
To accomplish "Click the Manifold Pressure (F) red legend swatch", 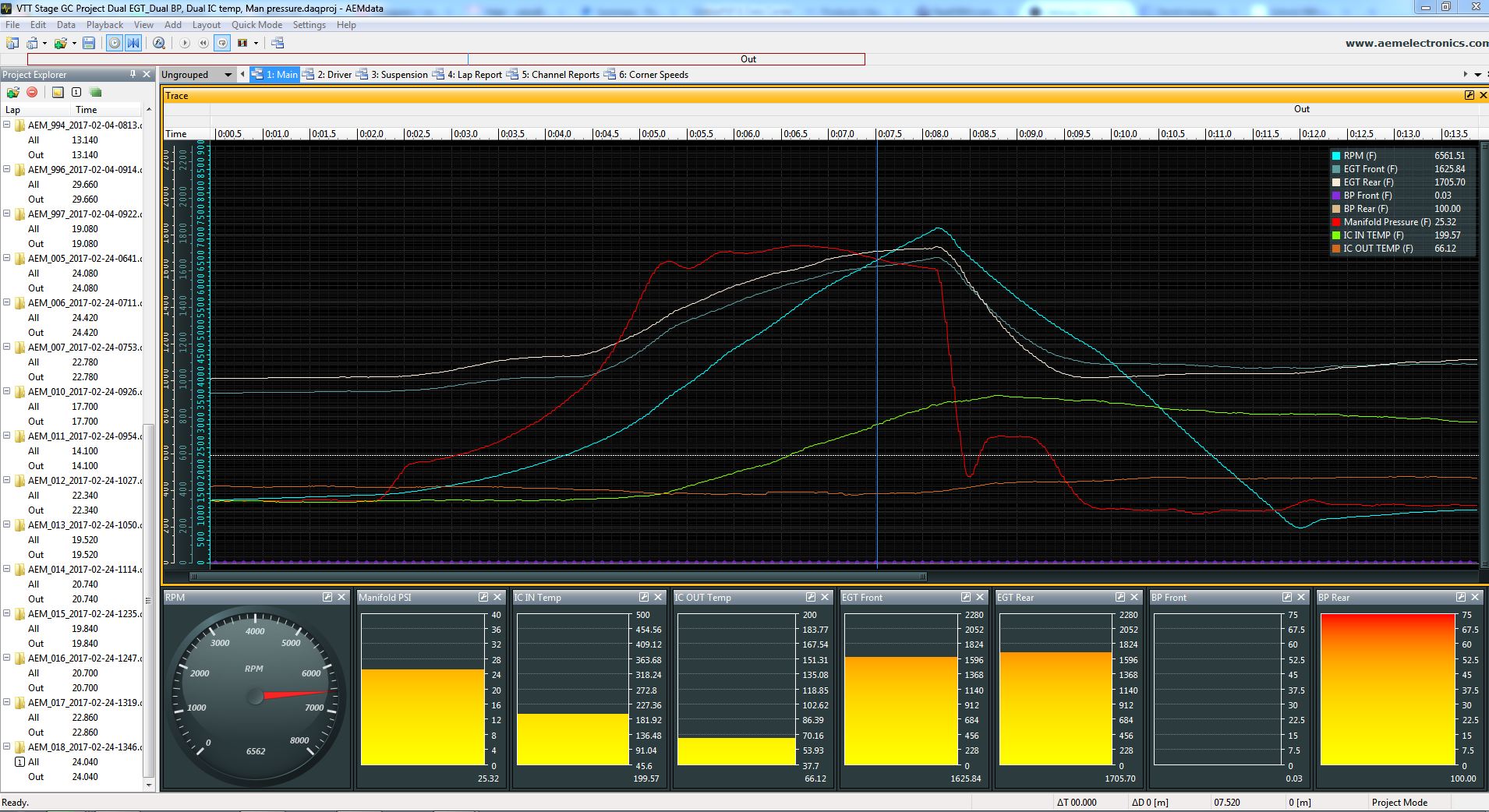I will point(1336,222).
